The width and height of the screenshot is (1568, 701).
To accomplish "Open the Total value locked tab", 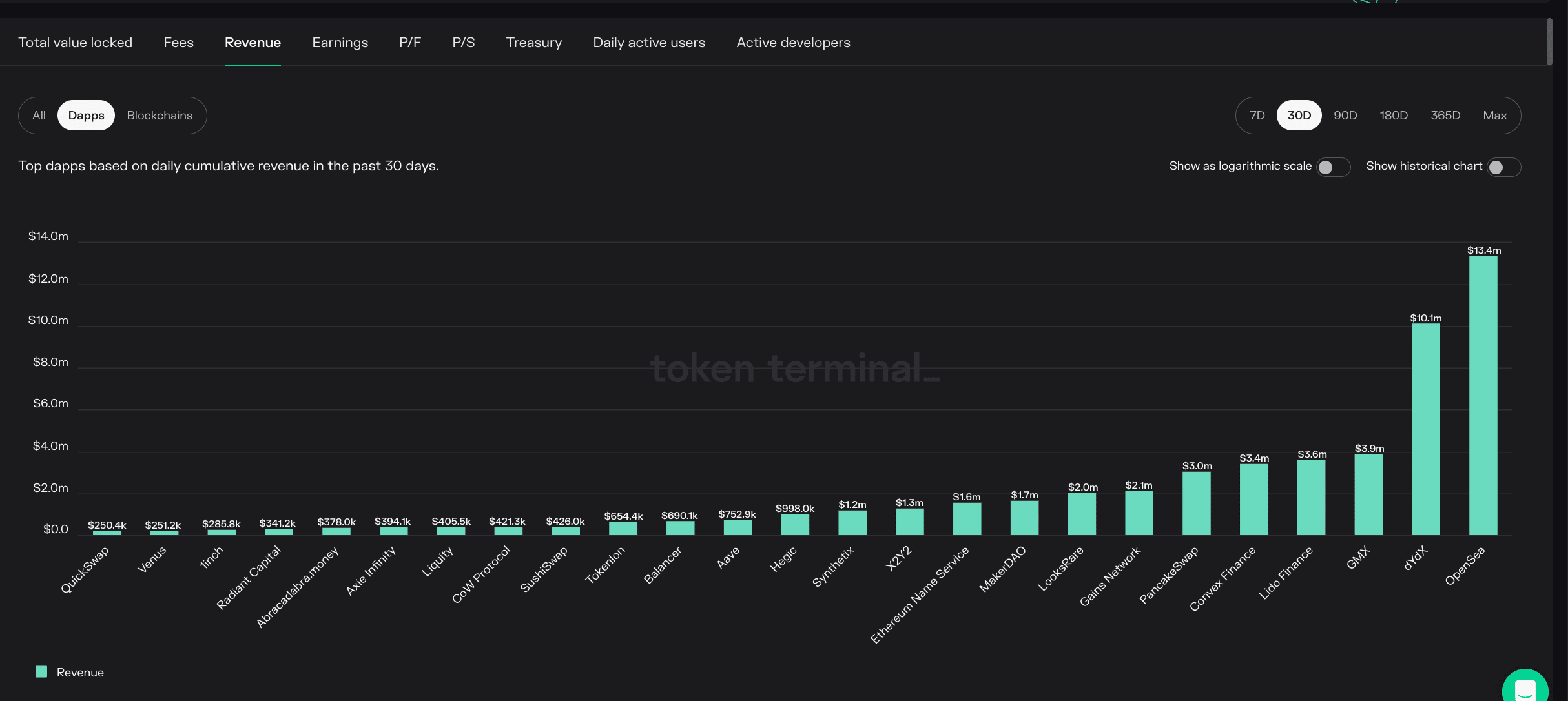I will pos(75,43).
